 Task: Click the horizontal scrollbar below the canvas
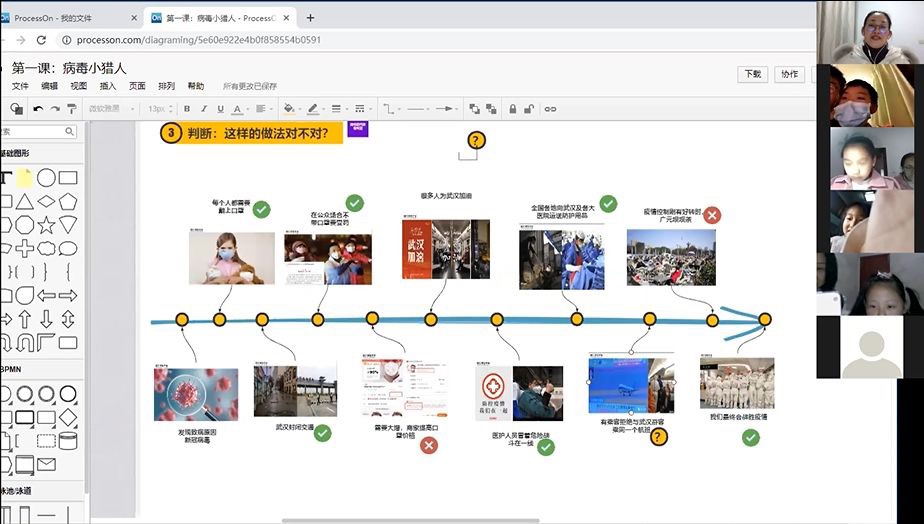click(411, 520)
